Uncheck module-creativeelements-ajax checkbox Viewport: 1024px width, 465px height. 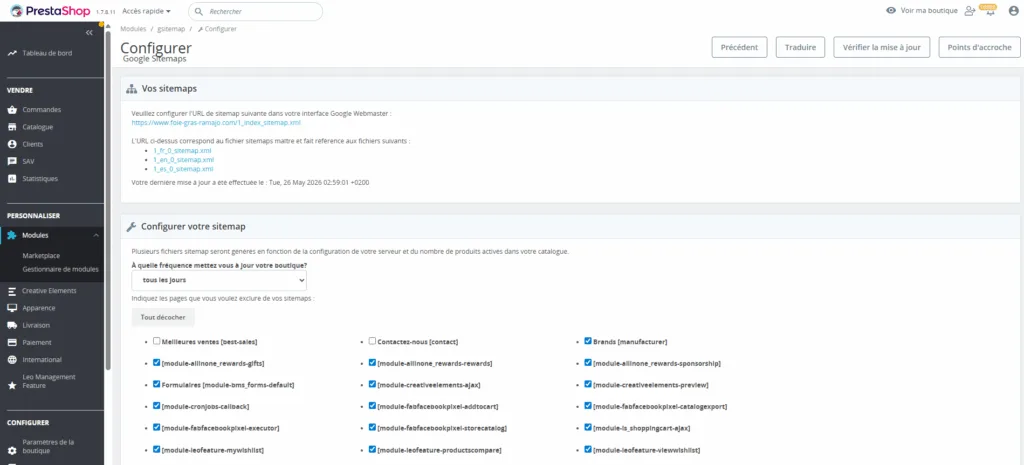click(372, 384)
